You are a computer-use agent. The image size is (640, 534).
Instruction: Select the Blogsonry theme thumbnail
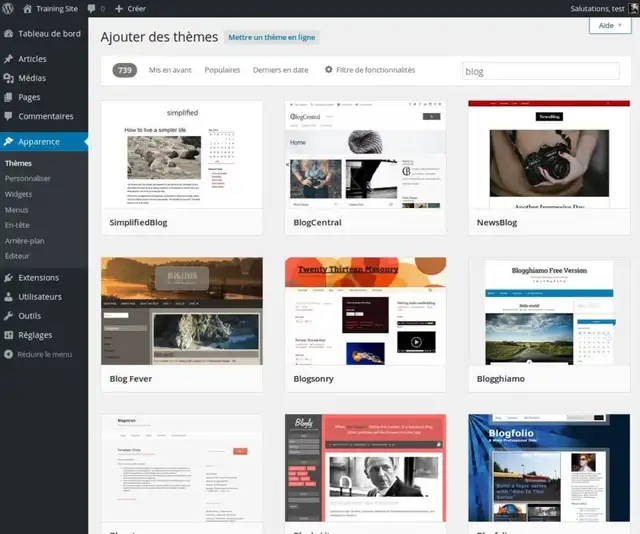[365, 311]
